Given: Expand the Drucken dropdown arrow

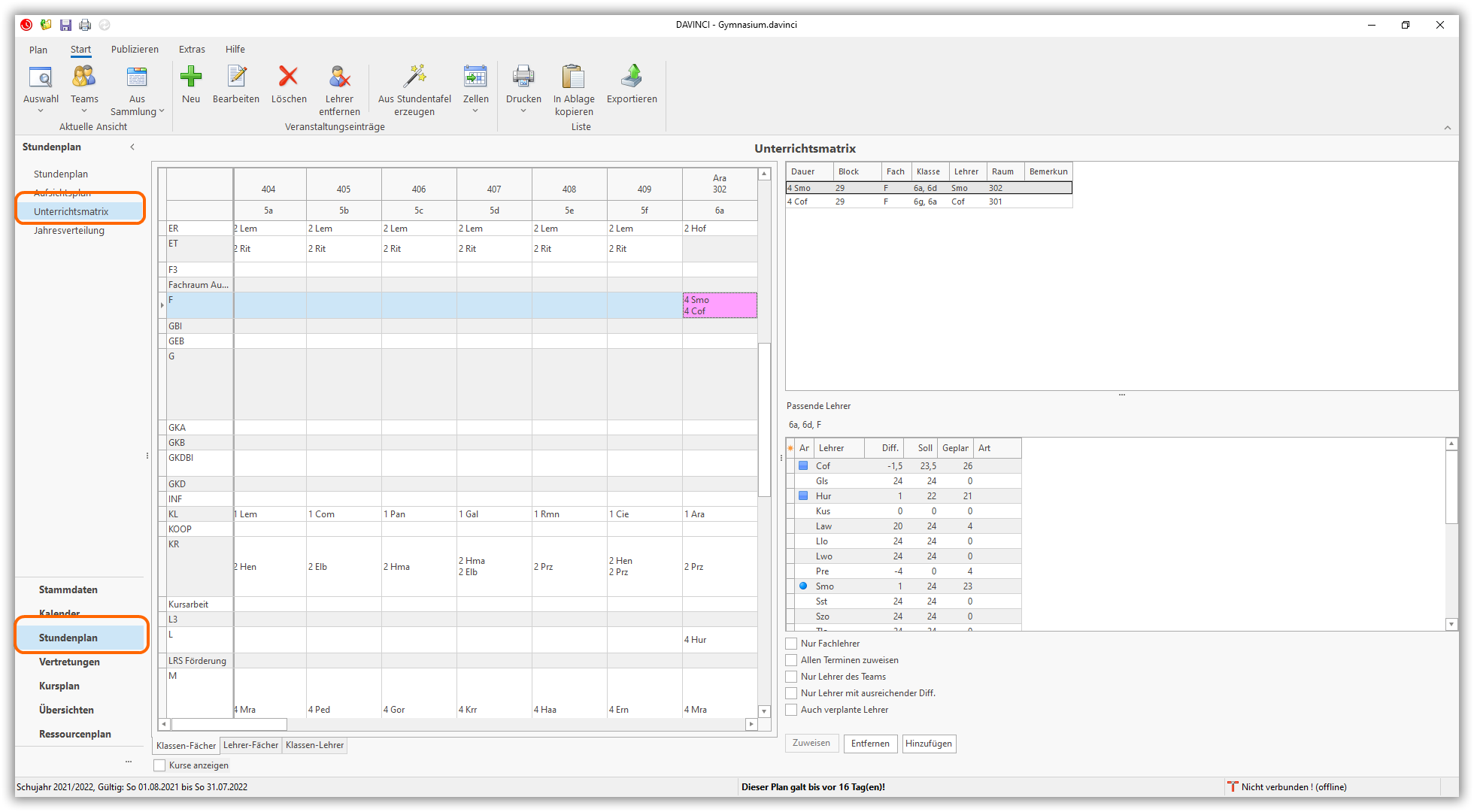Looking at the screenshot, I should point(523,111).
